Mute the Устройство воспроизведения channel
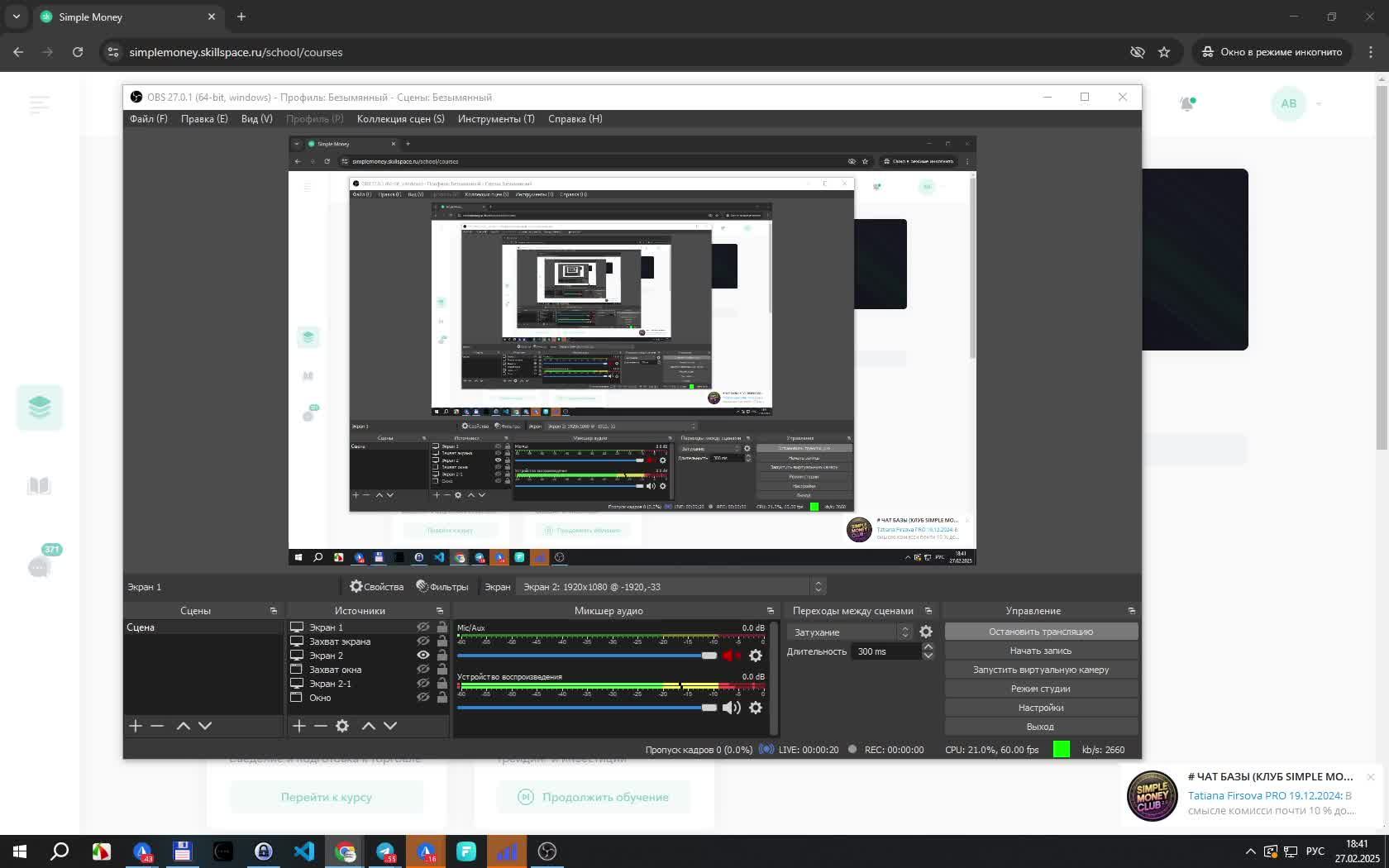This screenshot has height=868, width=1389. click(x=732, y=708)
